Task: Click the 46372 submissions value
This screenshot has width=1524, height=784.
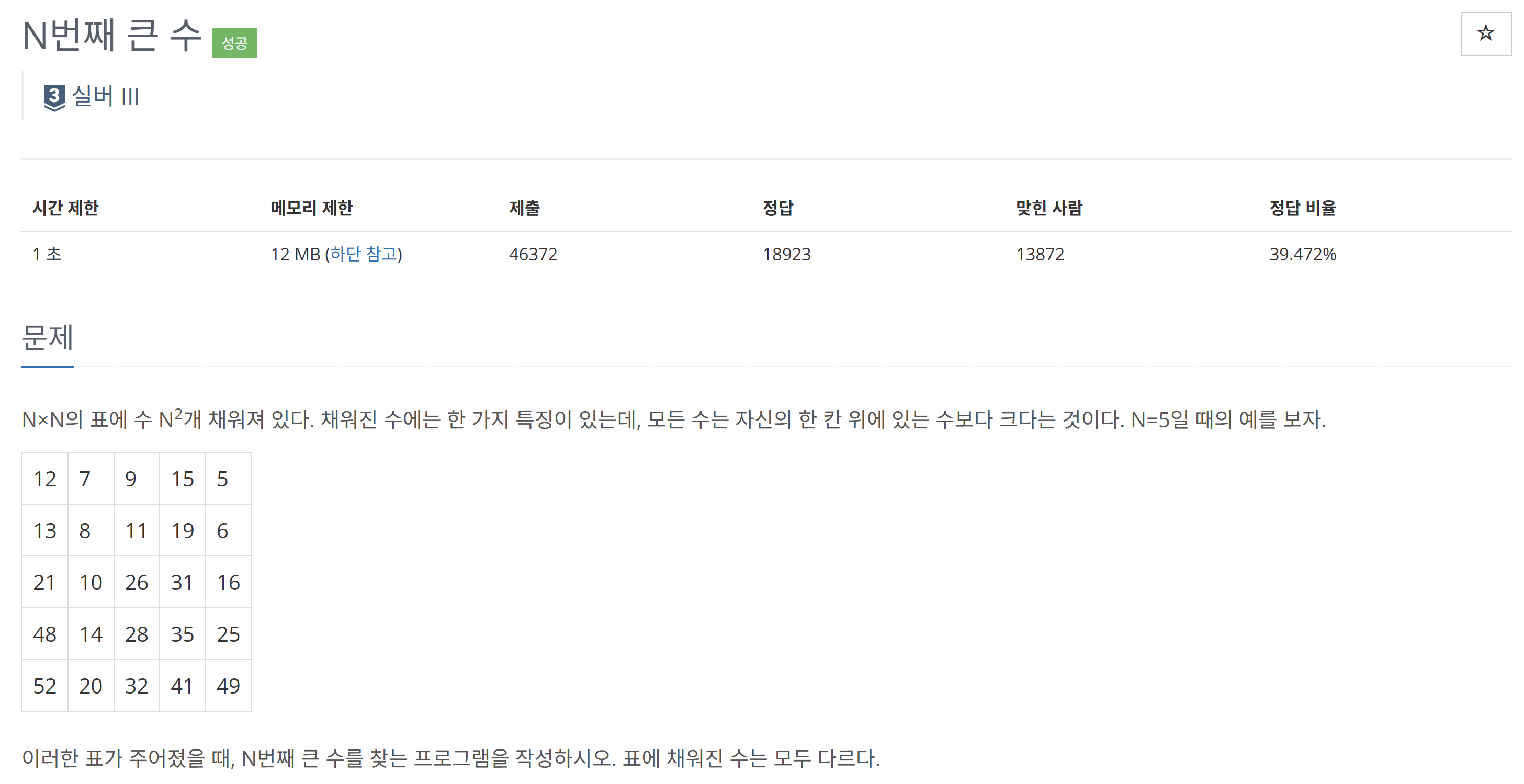Action: point(533,254)
